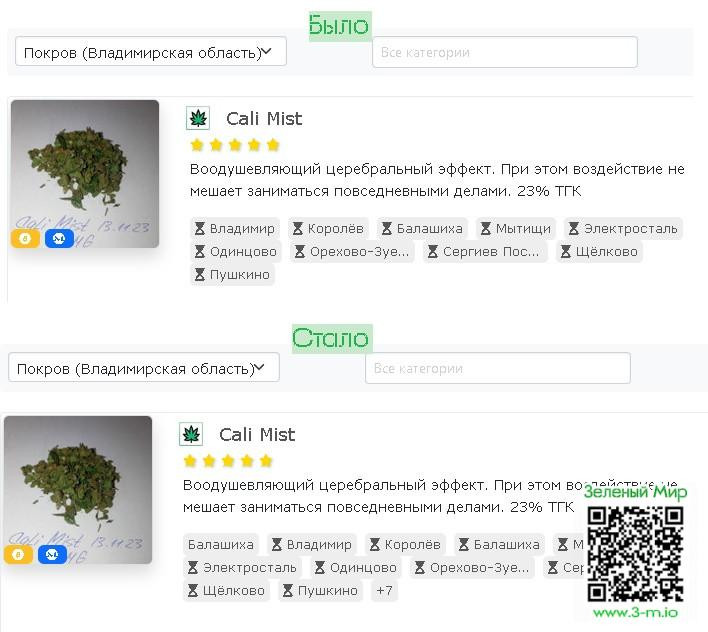Click the bottom cannabis leaf category icon
This screenshot has height=632, width=708.
(x=191, y=434)
